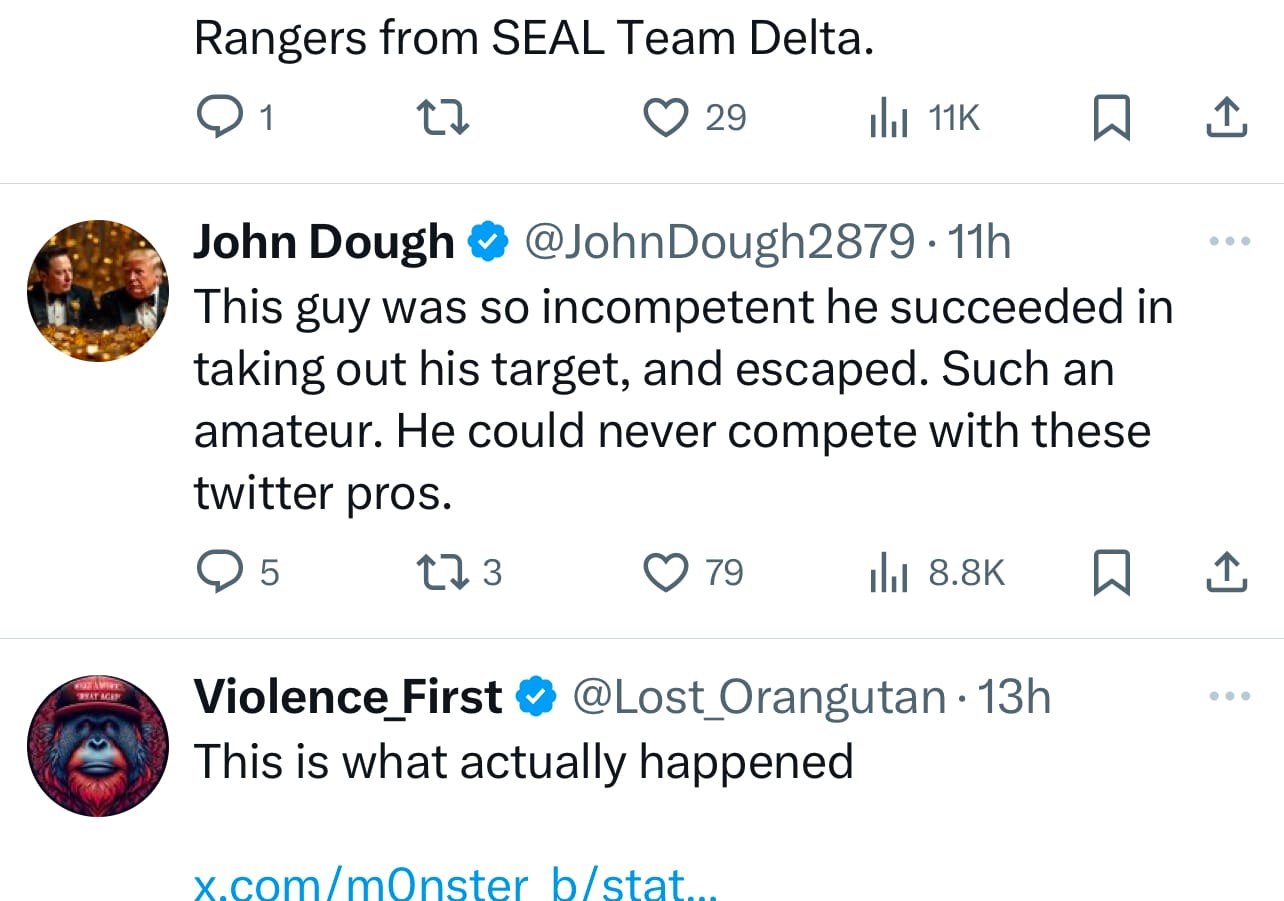View analytics showing 11K views
The height and width of the screenshot is (901, 1284).
889,119
